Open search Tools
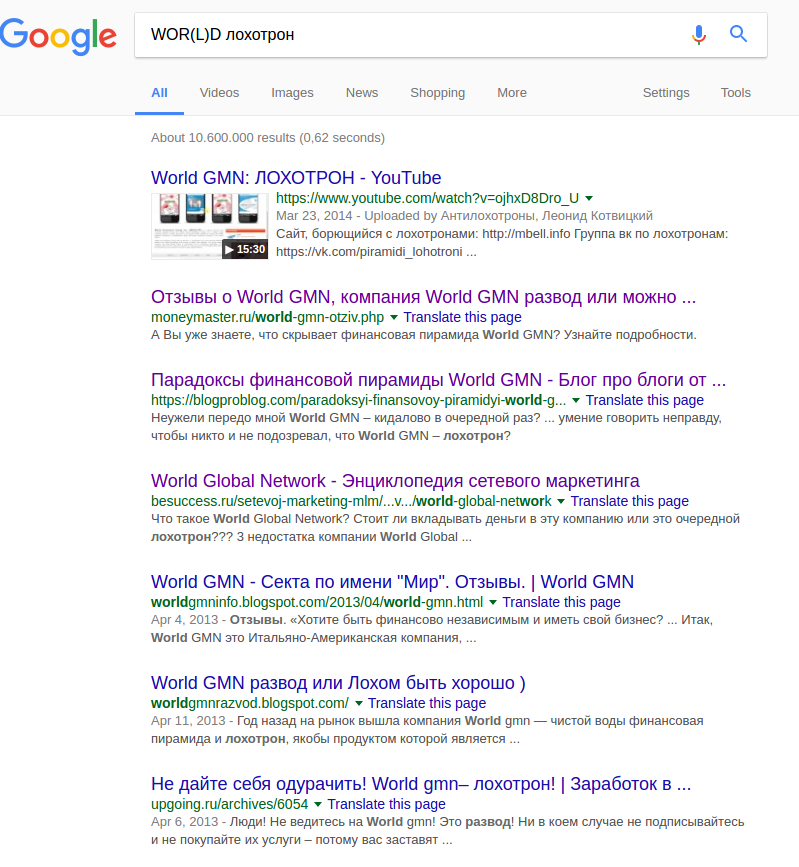799x867 pixels. [x=735, y=93]
